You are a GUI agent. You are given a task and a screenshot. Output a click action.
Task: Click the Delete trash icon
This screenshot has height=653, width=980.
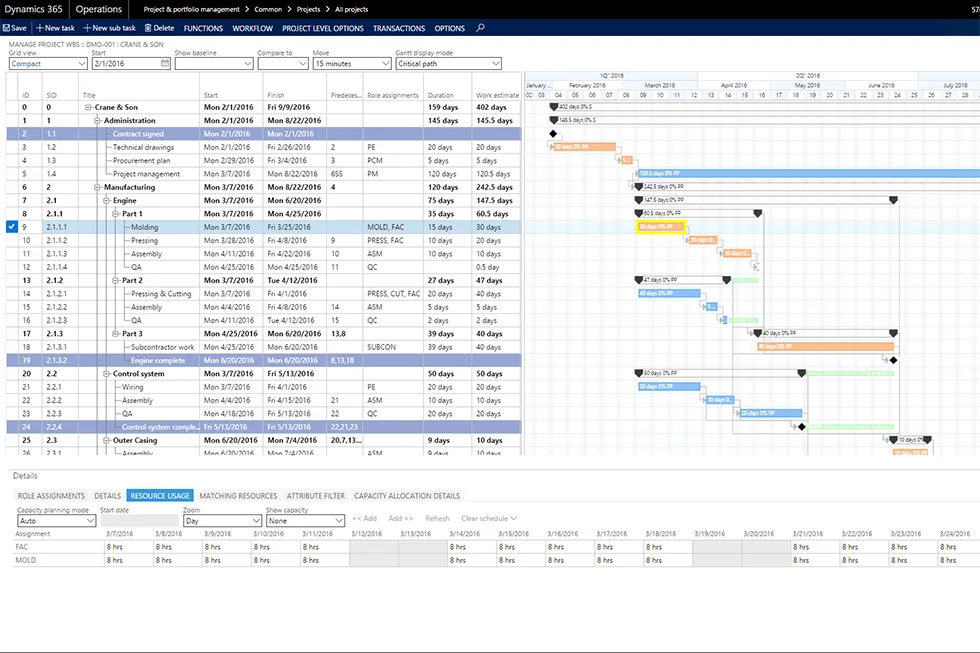pos(148,28)
